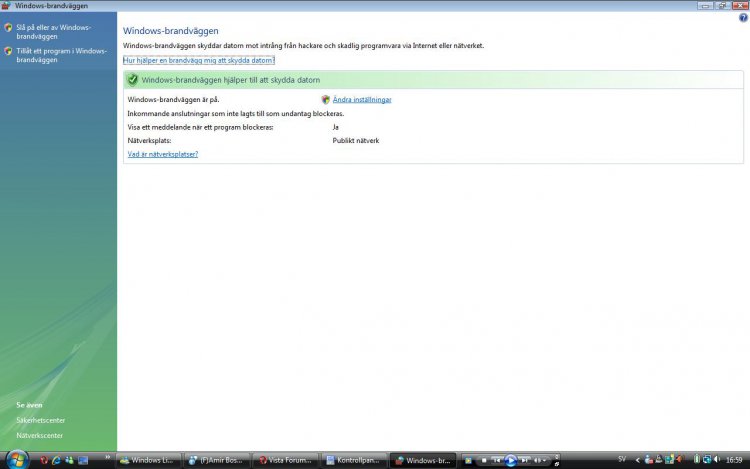
Task: Open 'Hur hjälper en brandvägg mig' link
Action: pos(199,60)
